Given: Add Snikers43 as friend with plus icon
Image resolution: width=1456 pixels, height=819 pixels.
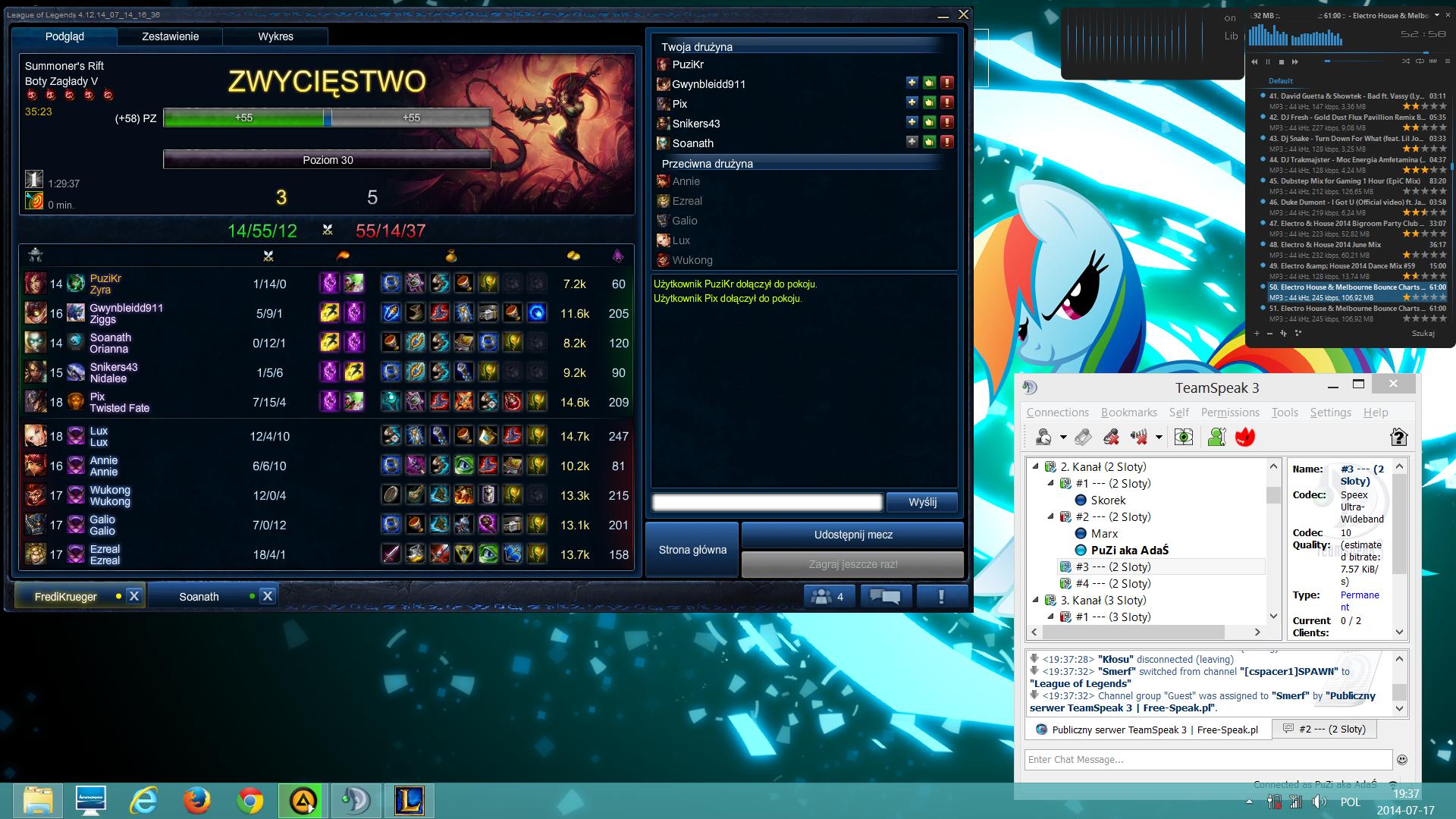Looking at the screenshot, I should click(912, 122).
